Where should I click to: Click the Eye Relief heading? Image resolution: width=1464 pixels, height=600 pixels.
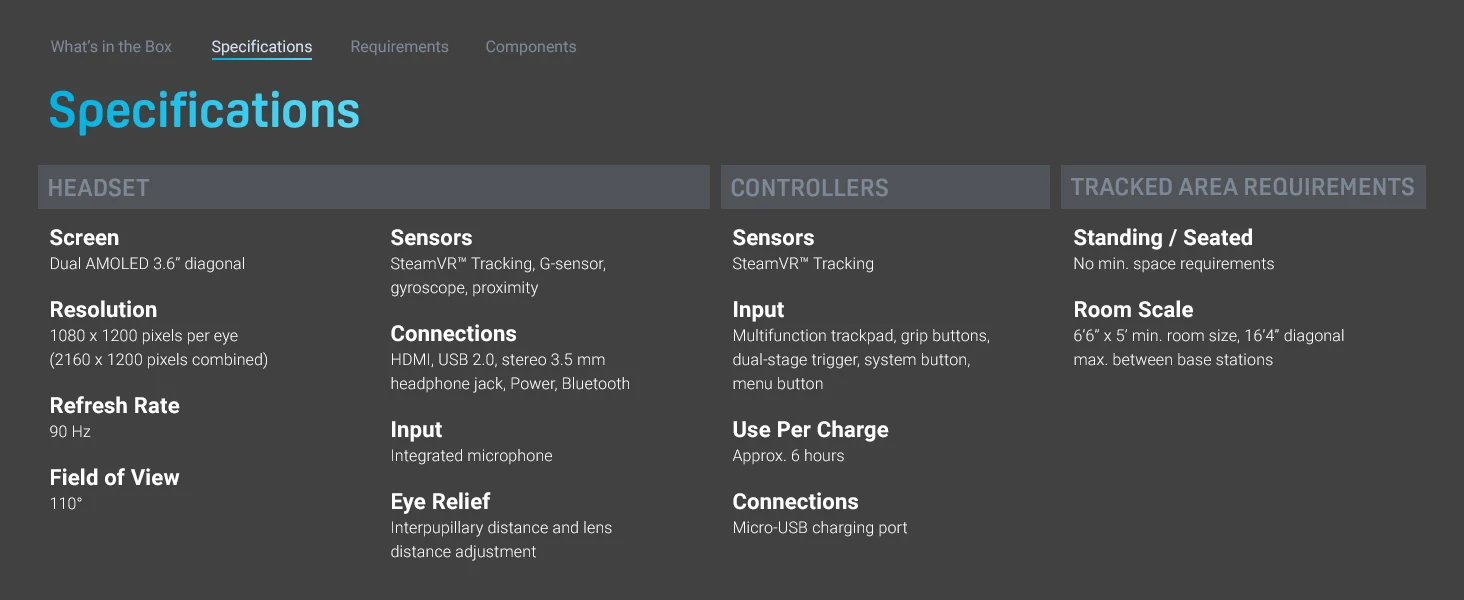440,502
